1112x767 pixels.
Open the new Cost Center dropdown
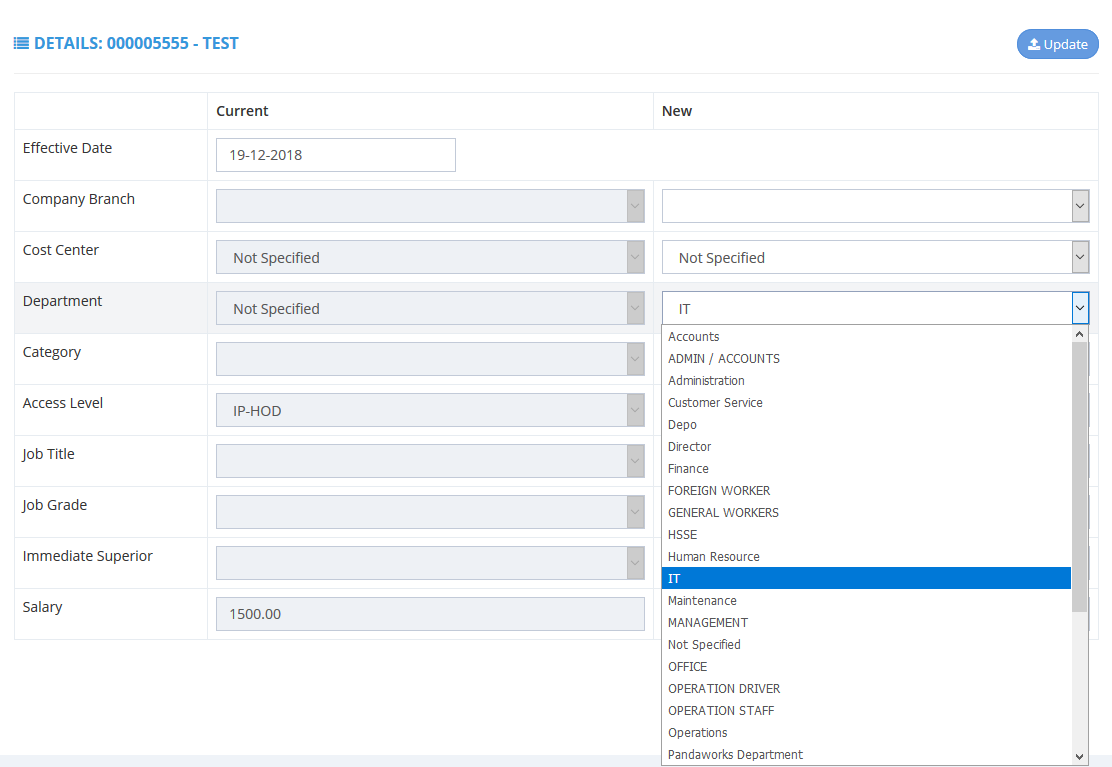coord(874,257)
